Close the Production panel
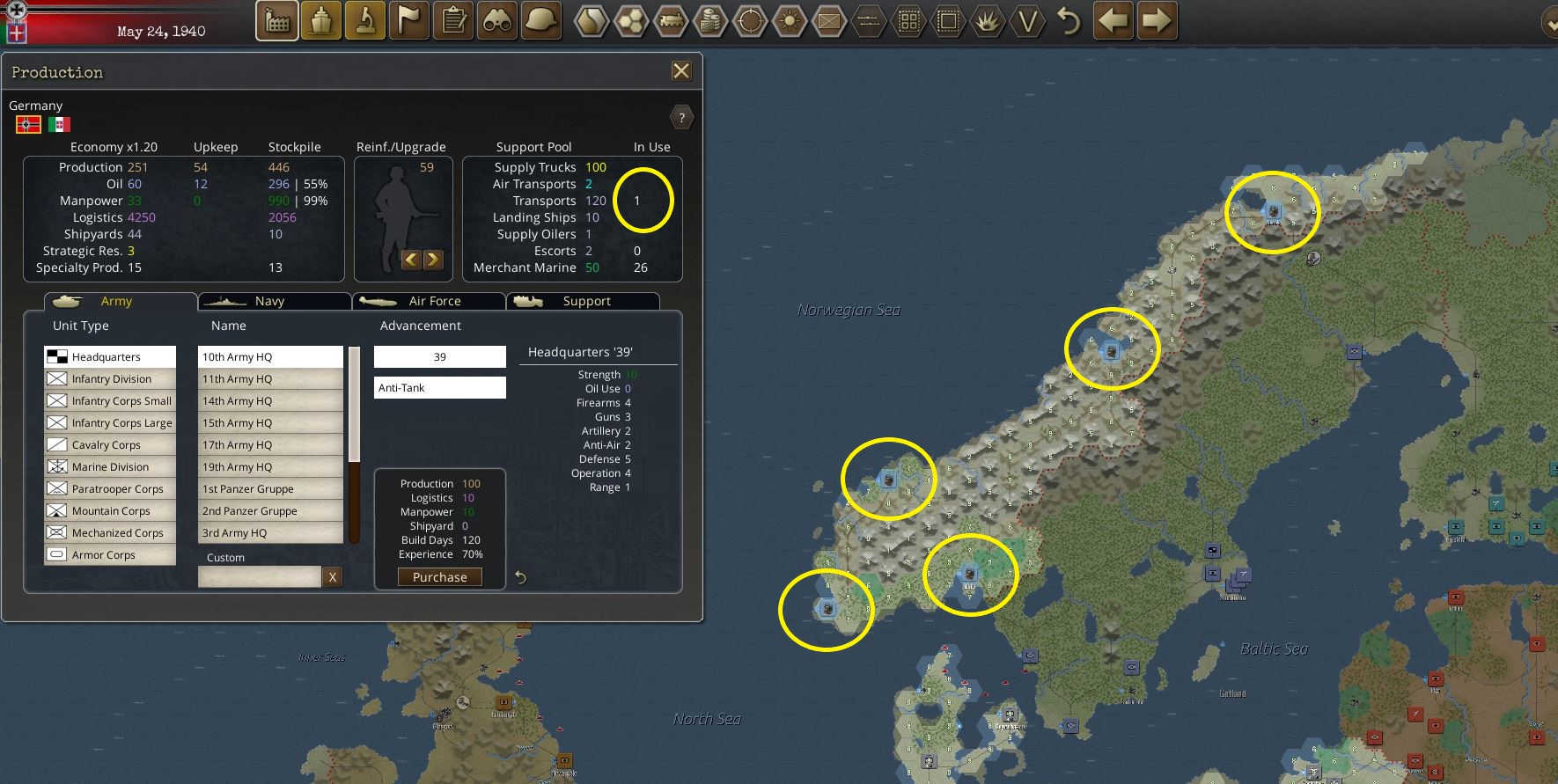Viewport: 1558px width, 784px height. [681, 71]
